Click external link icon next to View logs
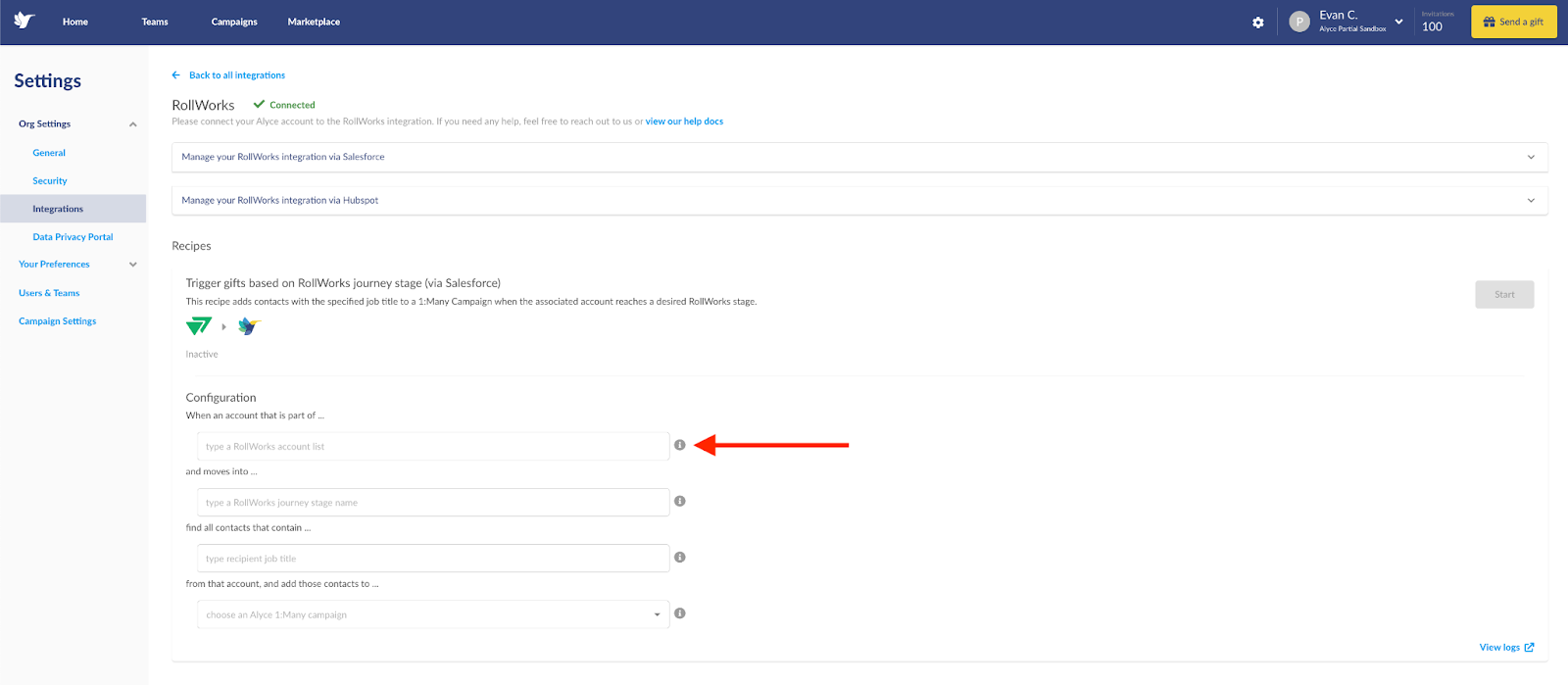The height and width of the screenshot is (685, 1568). [1530, 647]
